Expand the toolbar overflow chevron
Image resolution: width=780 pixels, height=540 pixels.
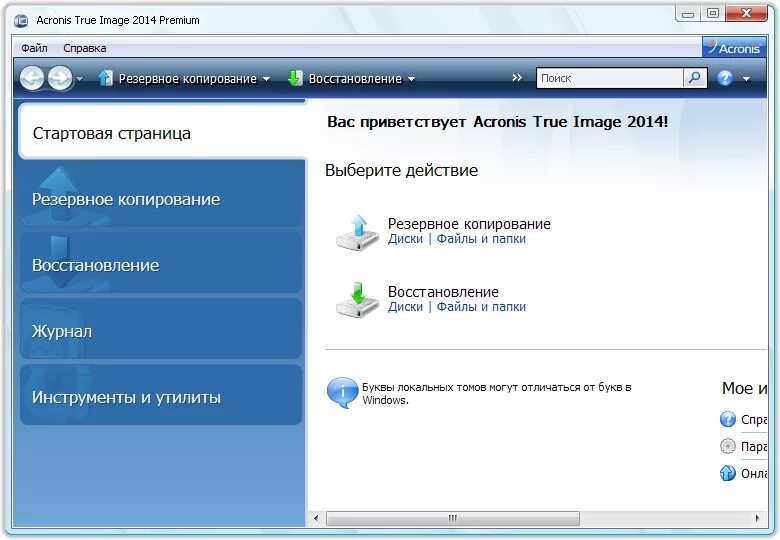(x=517, y=78)
